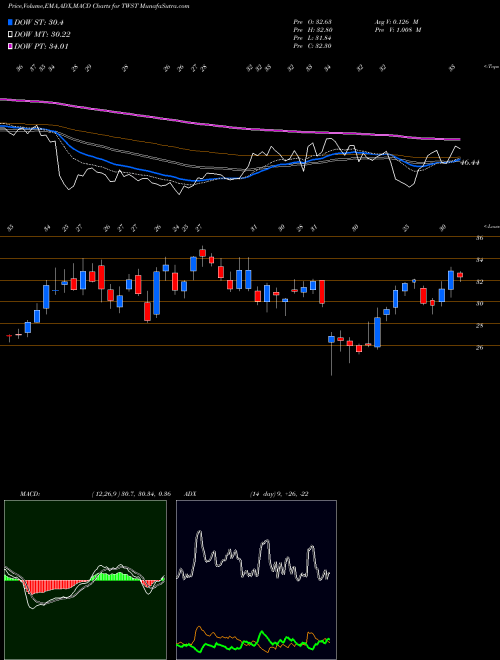500x660 pixels.
Task: Click the ADX '(14 day) 9, +26, -22' readout
Action: point(279,494)
